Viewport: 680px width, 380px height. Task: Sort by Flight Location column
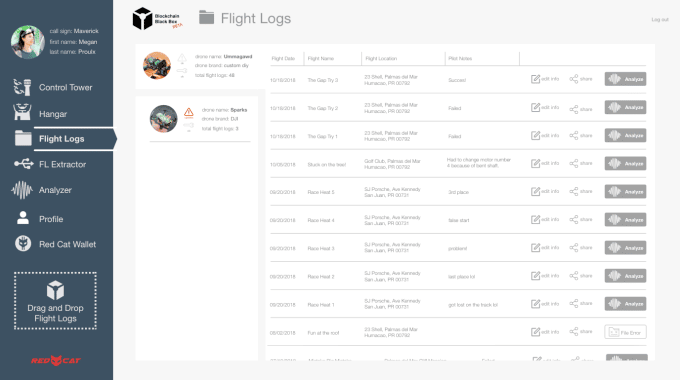(381, 59)
